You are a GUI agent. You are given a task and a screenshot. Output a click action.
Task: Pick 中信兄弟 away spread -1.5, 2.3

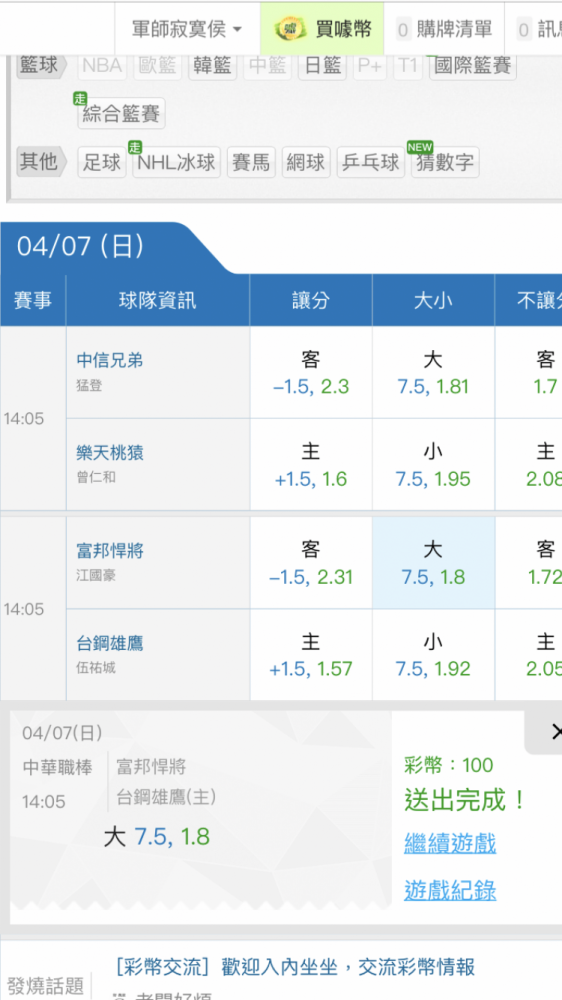pyautogui.click(x=311, y=372)
